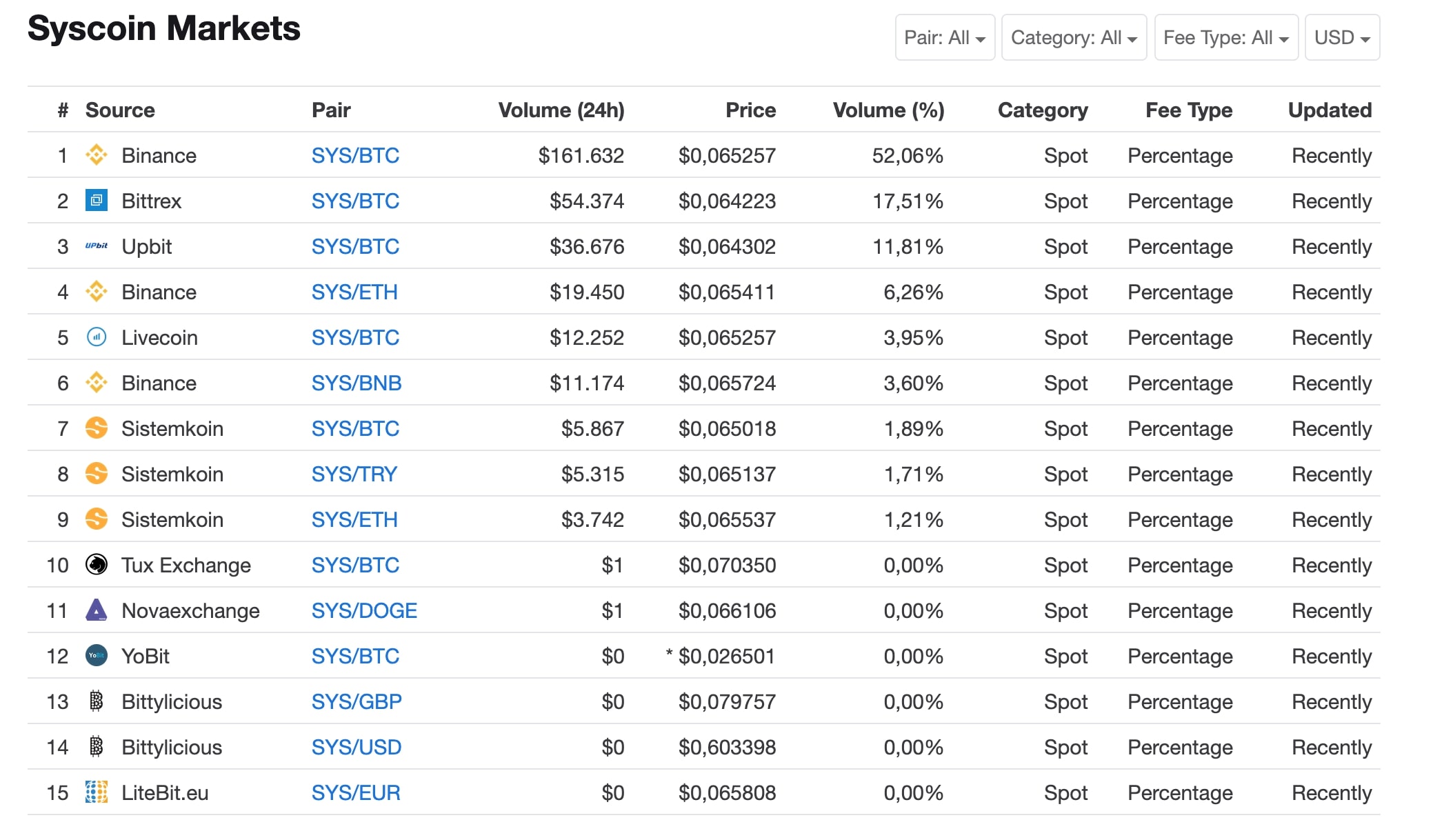The image size is (1433, 840).
Task: Click the YoBit logo icon
Action: point(97,656)
